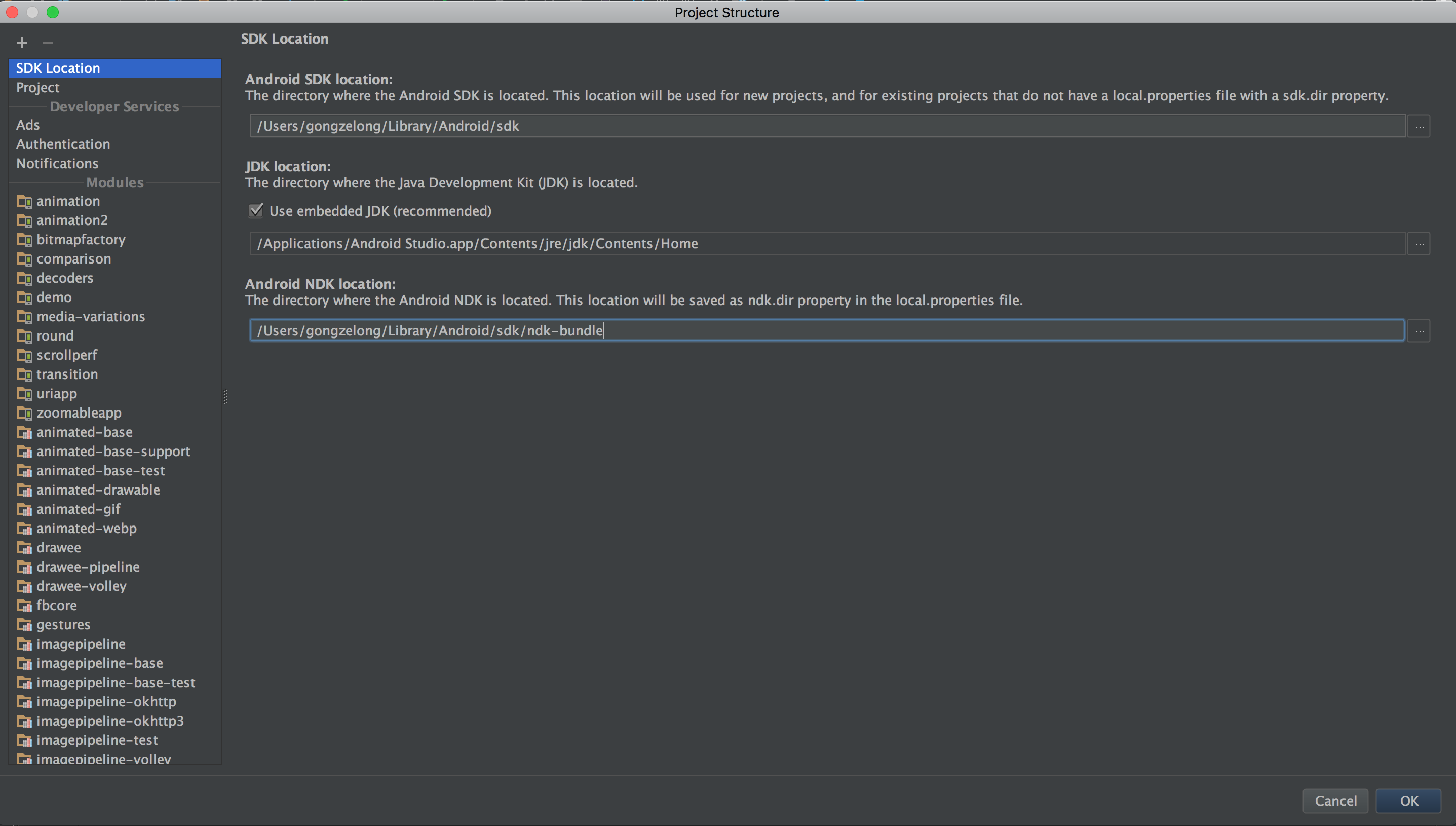This screenshot has height=826, width=1456.
Task: Select Project in the sidebar
Action: [38, 87]
